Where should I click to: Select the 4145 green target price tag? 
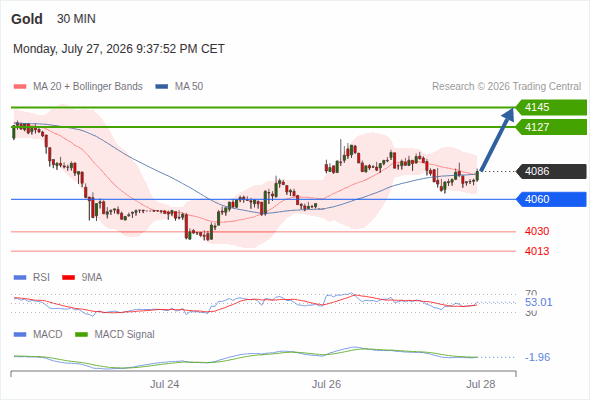(x=551, y=107)
